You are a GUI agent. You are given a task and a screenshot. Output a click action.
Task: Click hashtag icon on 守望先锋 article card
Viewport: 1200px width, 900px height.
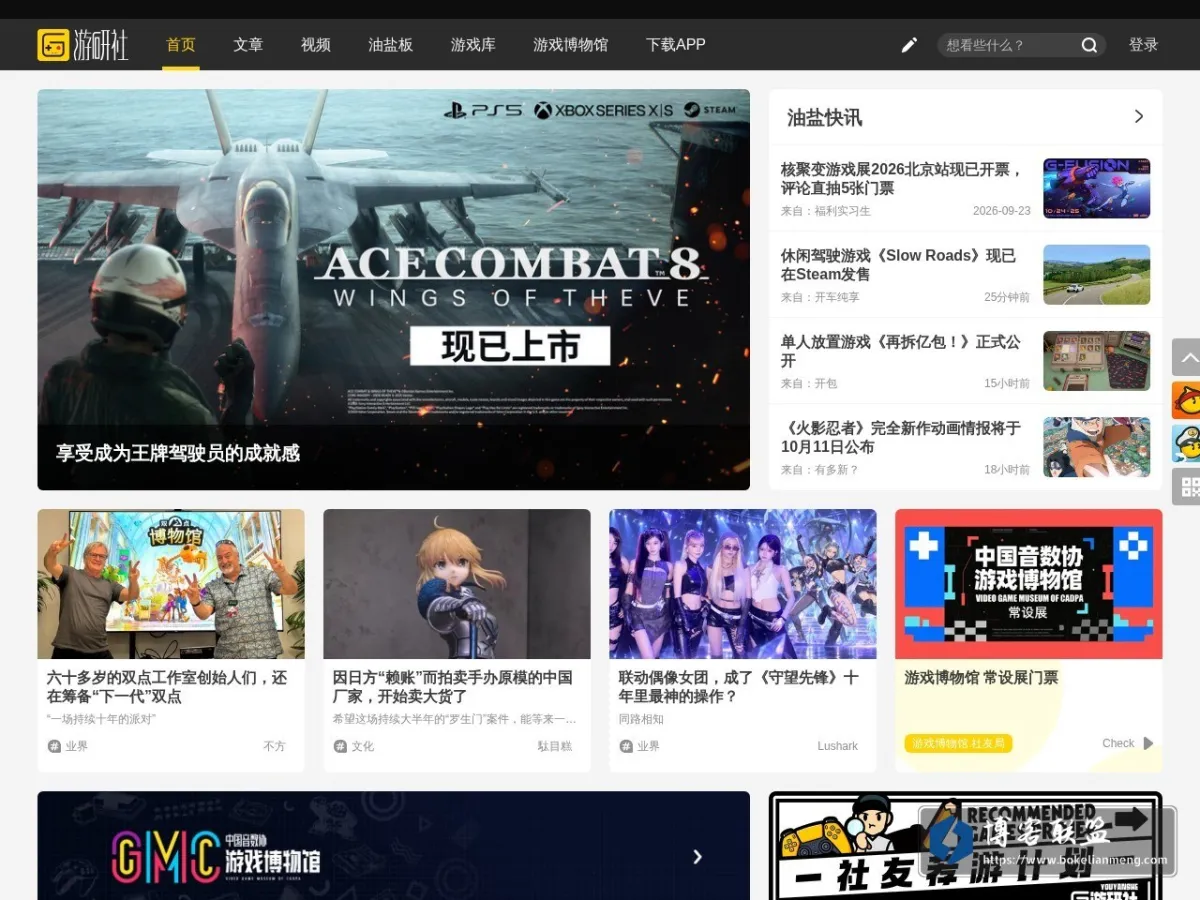(x=626, y=746)
